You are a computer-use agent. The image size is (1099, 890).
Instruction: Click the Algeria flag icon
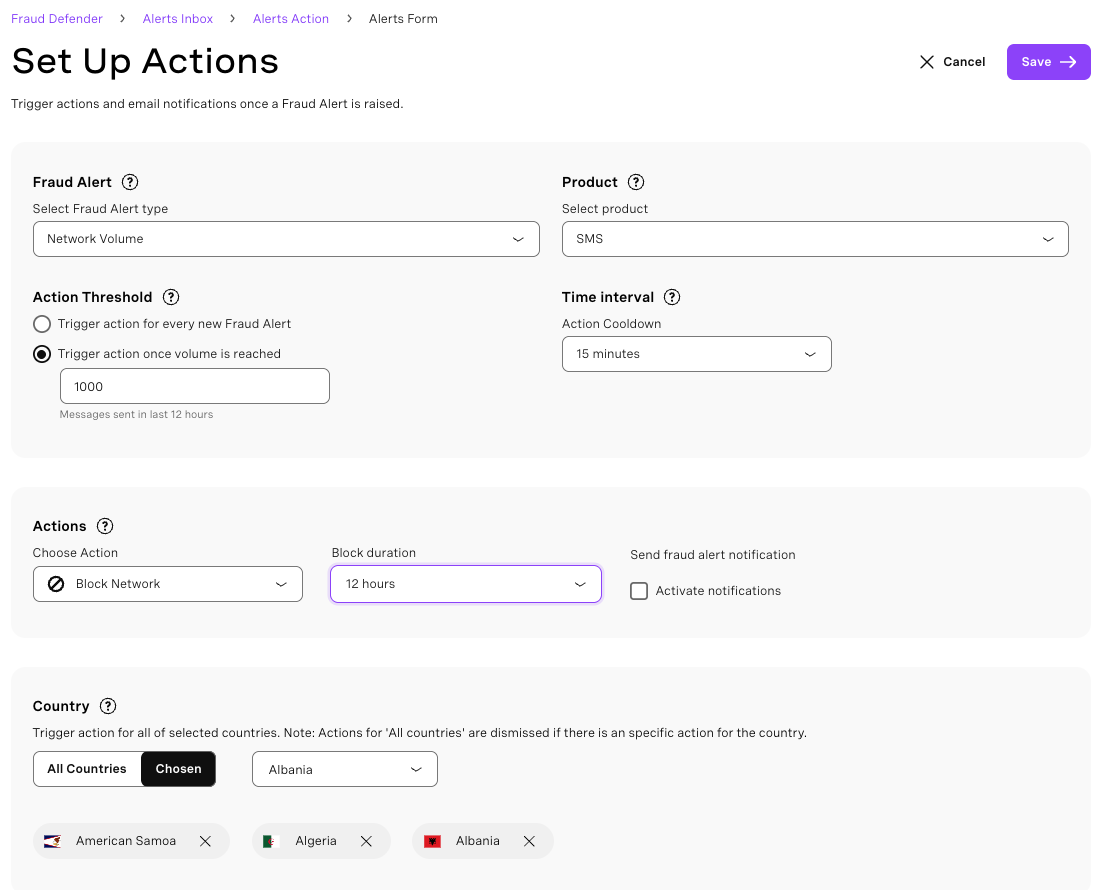click(271, 841)
